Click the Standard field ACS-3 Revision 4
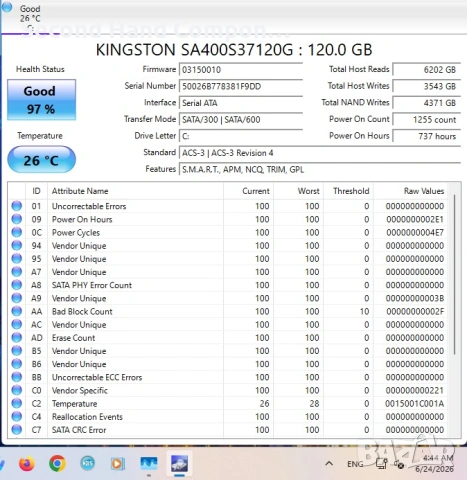 (320, 153)
